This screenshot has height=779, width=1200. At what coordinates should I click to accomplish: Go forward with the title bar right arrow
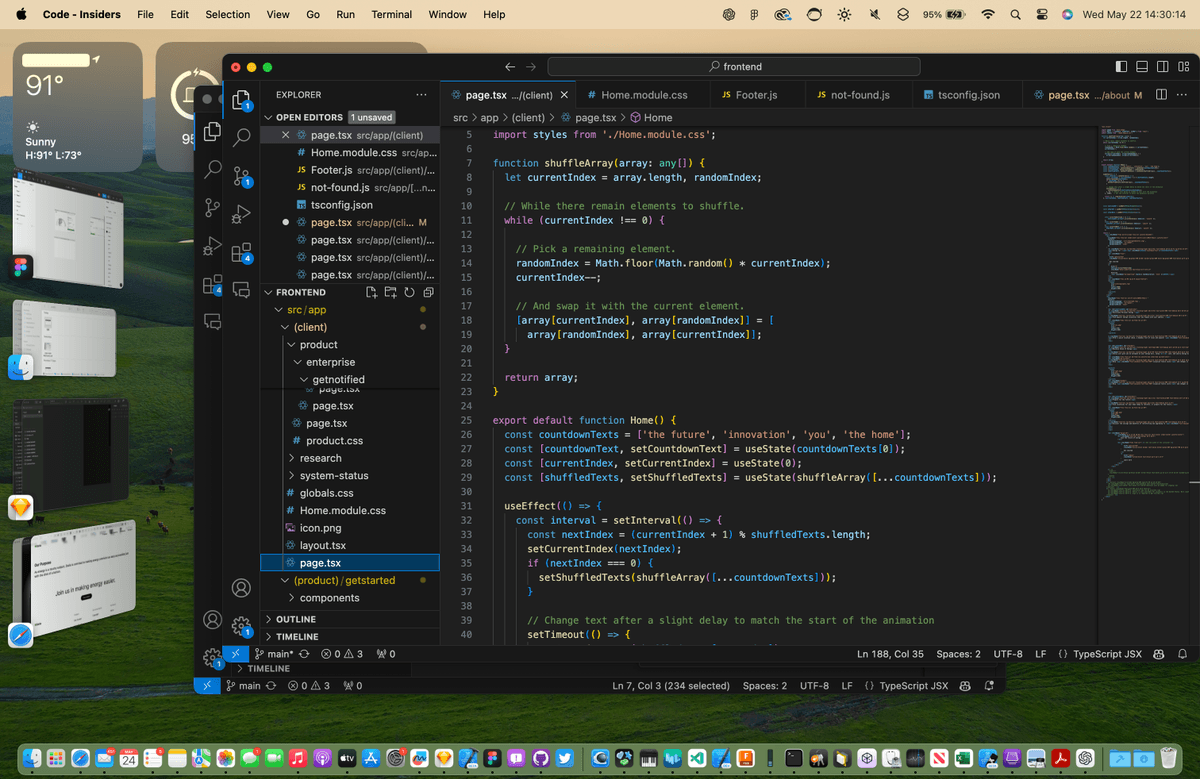(x=531, y=67)
